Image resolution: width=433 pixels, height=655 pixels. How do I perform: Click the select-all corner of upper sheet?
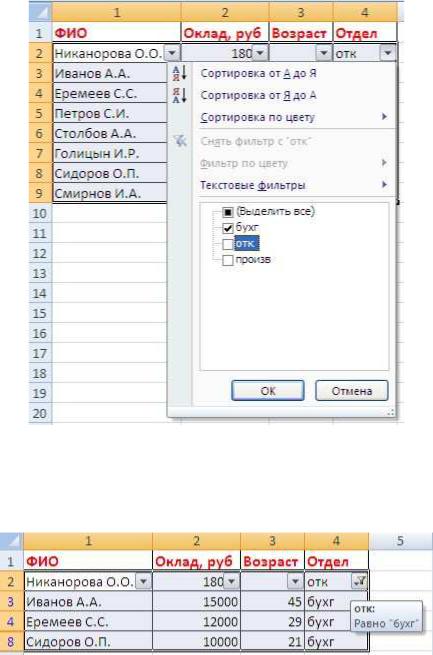pos(40,12)
